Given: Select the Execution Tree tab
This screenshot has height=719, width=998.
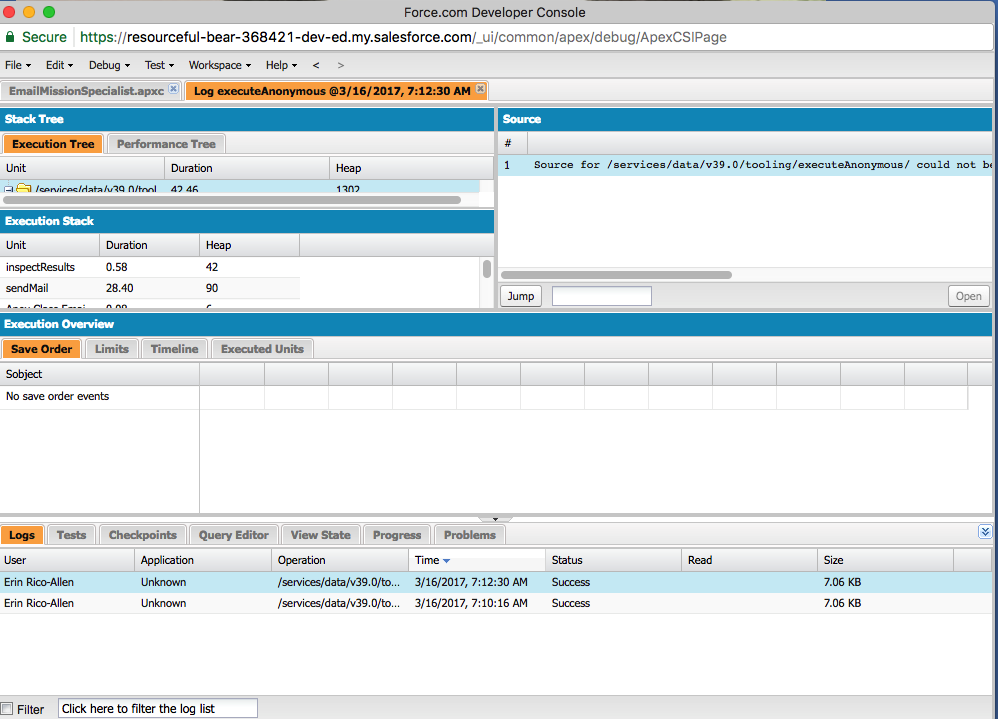Looking at the screenshot, I should click(53, 144).
